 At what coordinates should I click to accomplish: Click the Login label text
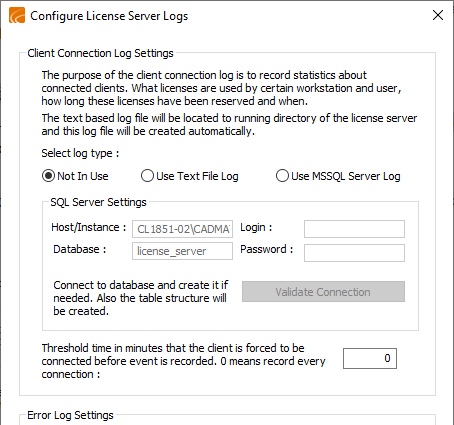click(x=256, y=227)
